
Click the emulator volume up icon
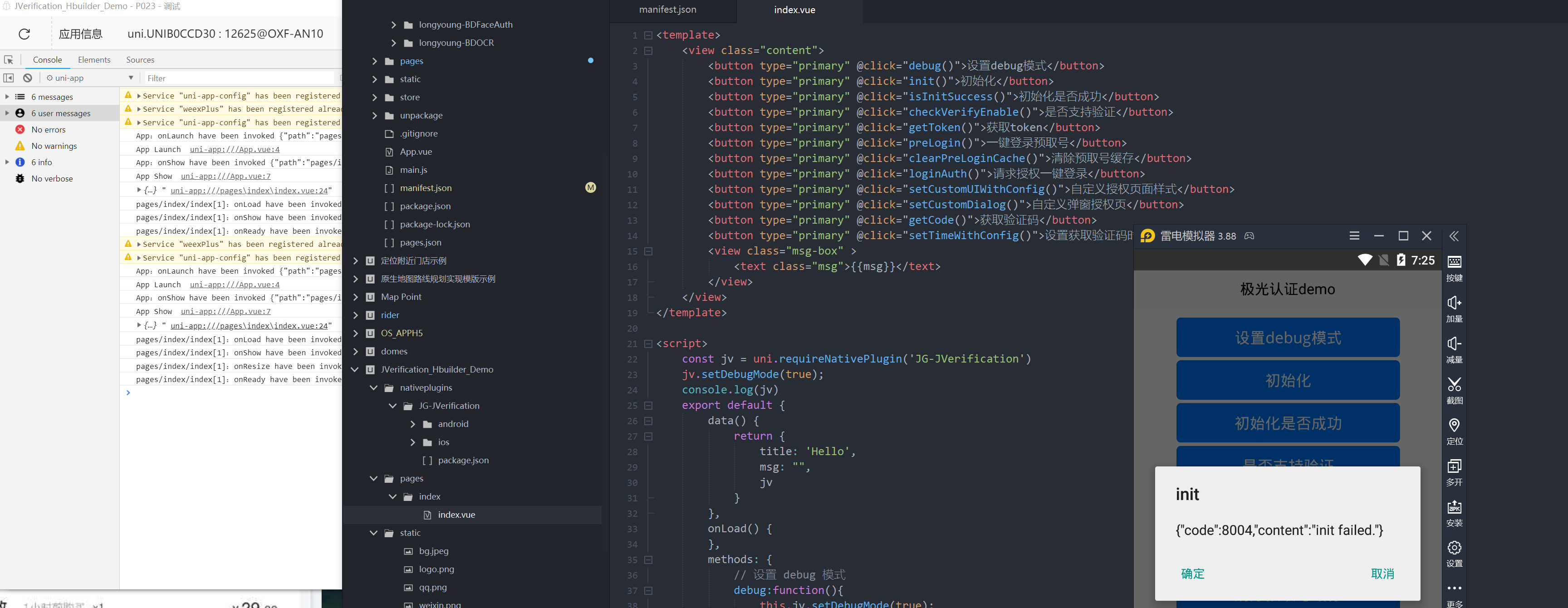click(1454, 303)
